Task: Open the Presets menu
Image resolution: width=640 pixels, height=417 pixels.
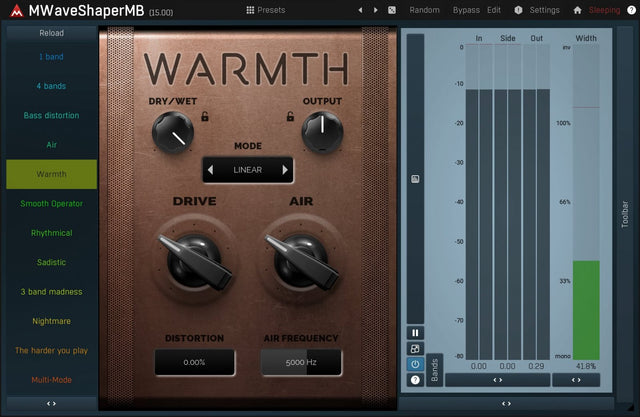Action: (265, 10)
